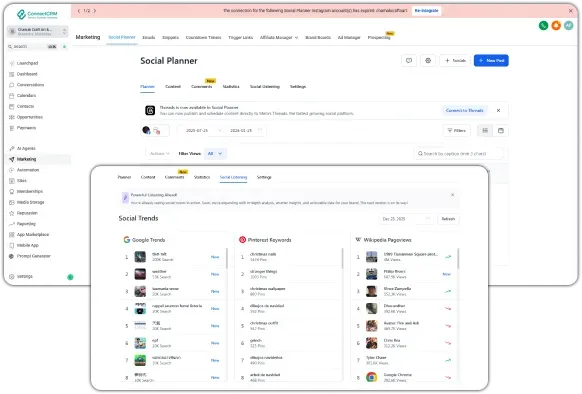The width and height of the screenshot is (582, 394).
Task: Open the Dec 25, 2025 date picker
Action: click(x=406, y=219)
